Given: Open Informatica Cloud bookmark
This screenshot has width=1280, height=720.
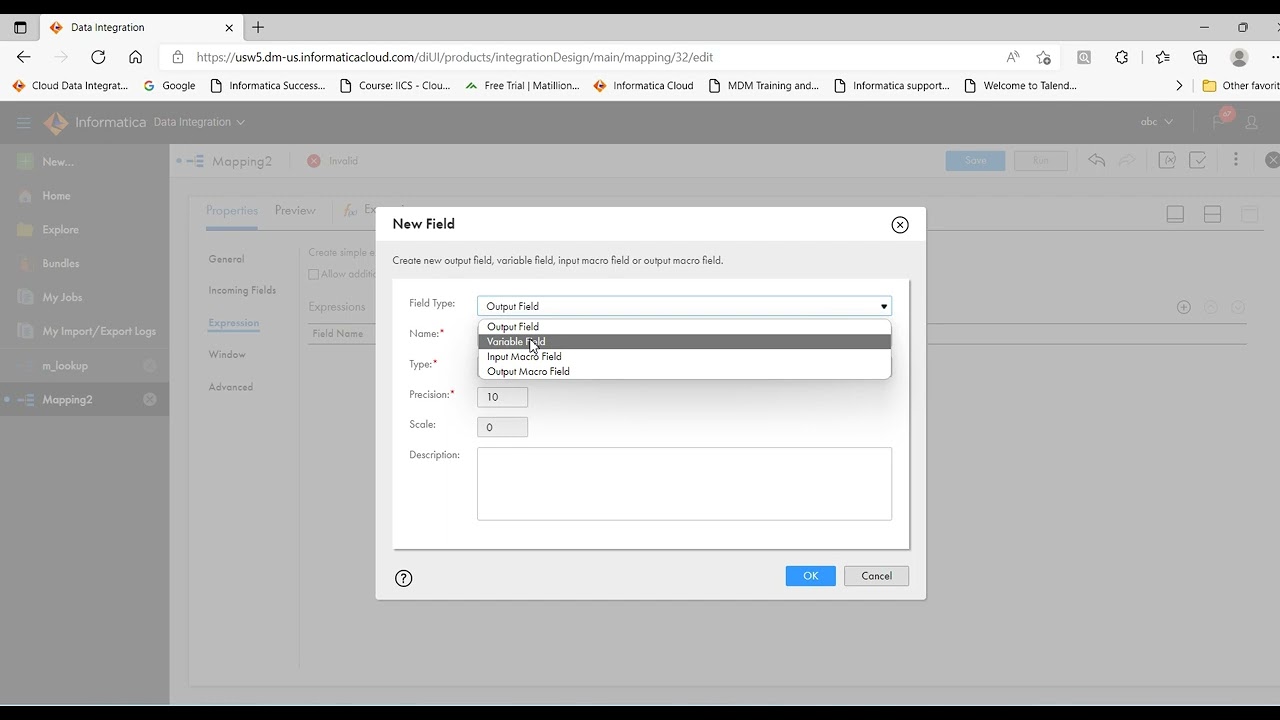Looking at the screenshot, I should [643, 86].
